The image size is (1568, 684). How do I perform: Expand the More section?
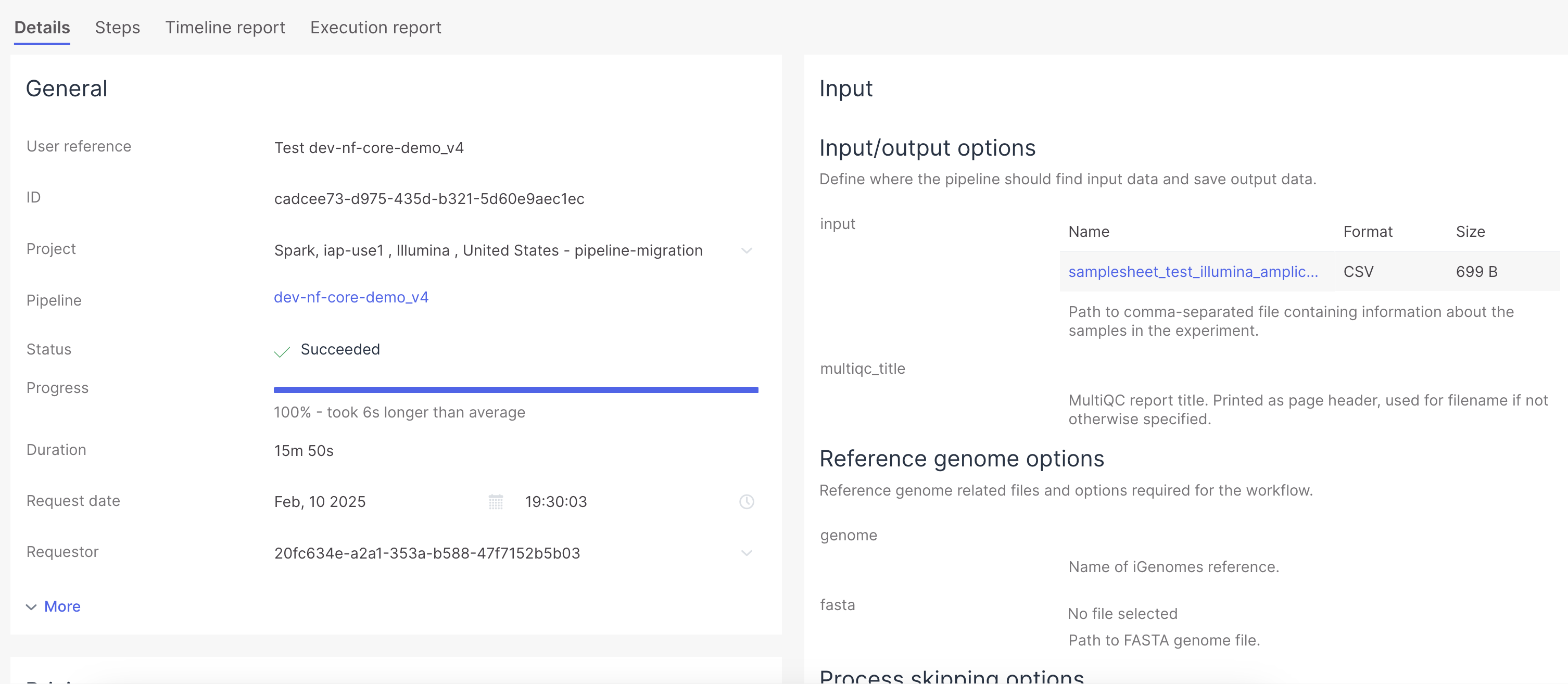tap(62, 607)
